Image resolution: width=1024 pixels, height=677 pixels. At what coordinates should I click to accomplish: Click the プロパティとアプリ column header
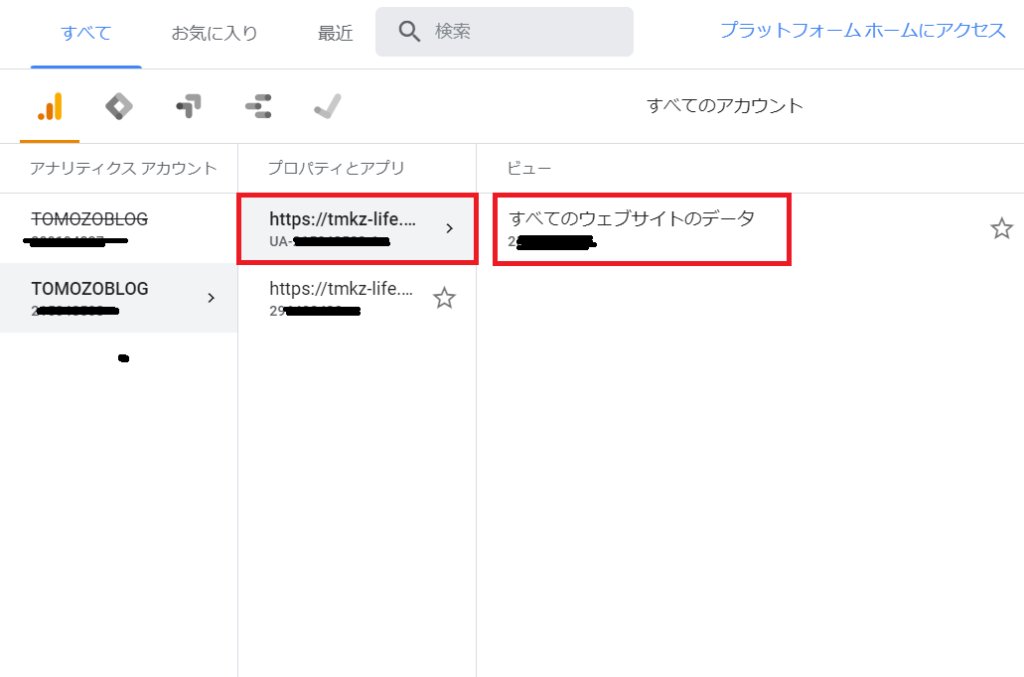[336, 168]
